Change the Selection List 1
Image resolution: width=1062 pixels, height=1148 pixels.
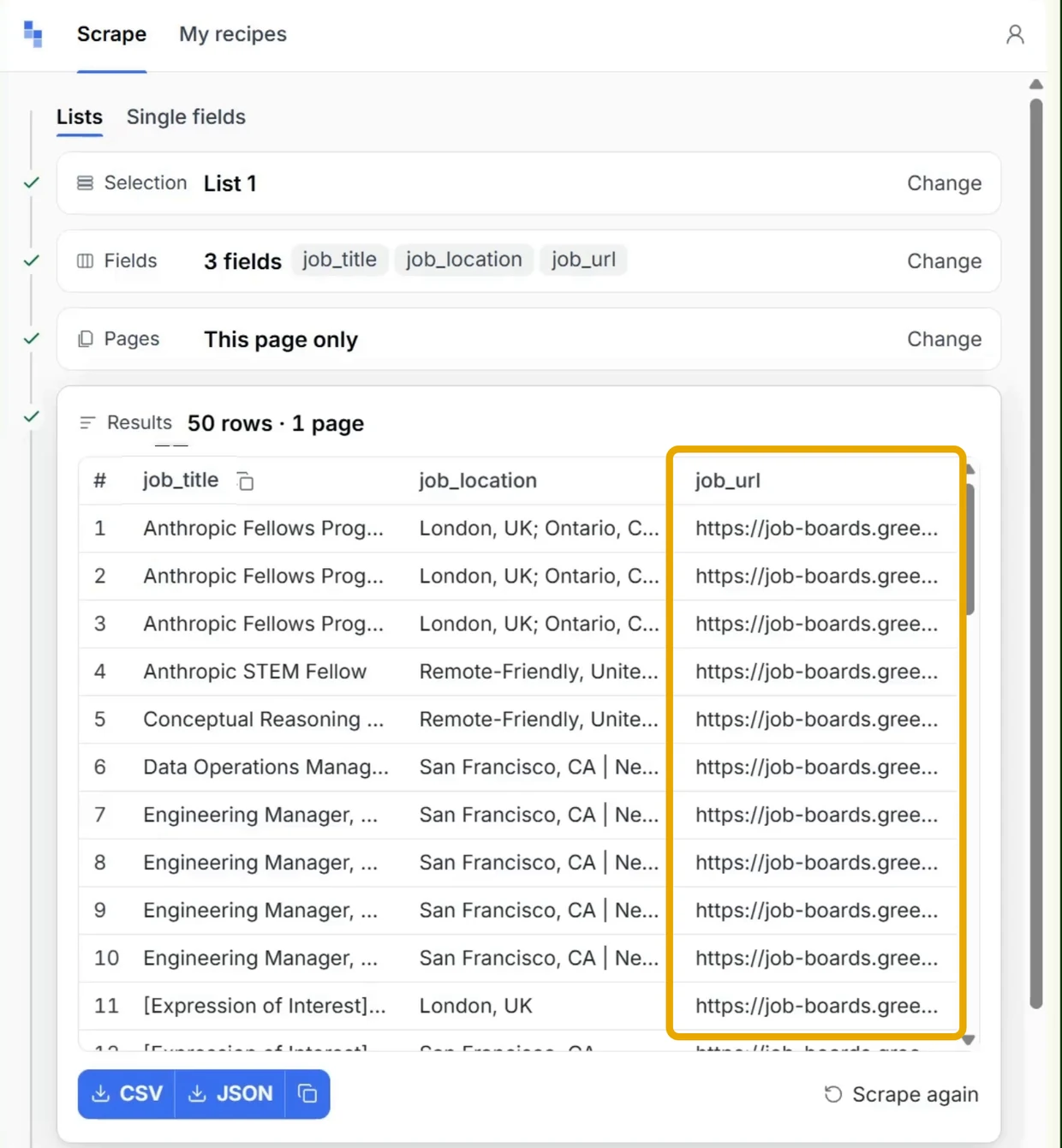tap(944, 183)
